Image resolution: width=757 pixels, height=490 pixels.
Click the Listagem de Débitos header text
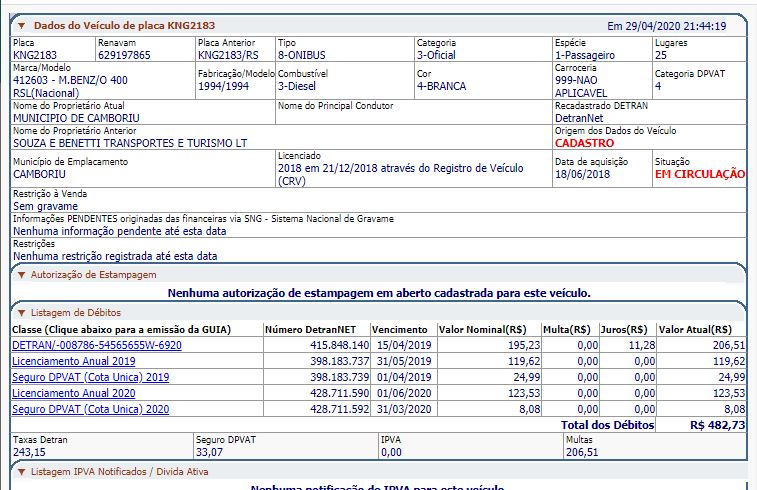click(76, 313)
